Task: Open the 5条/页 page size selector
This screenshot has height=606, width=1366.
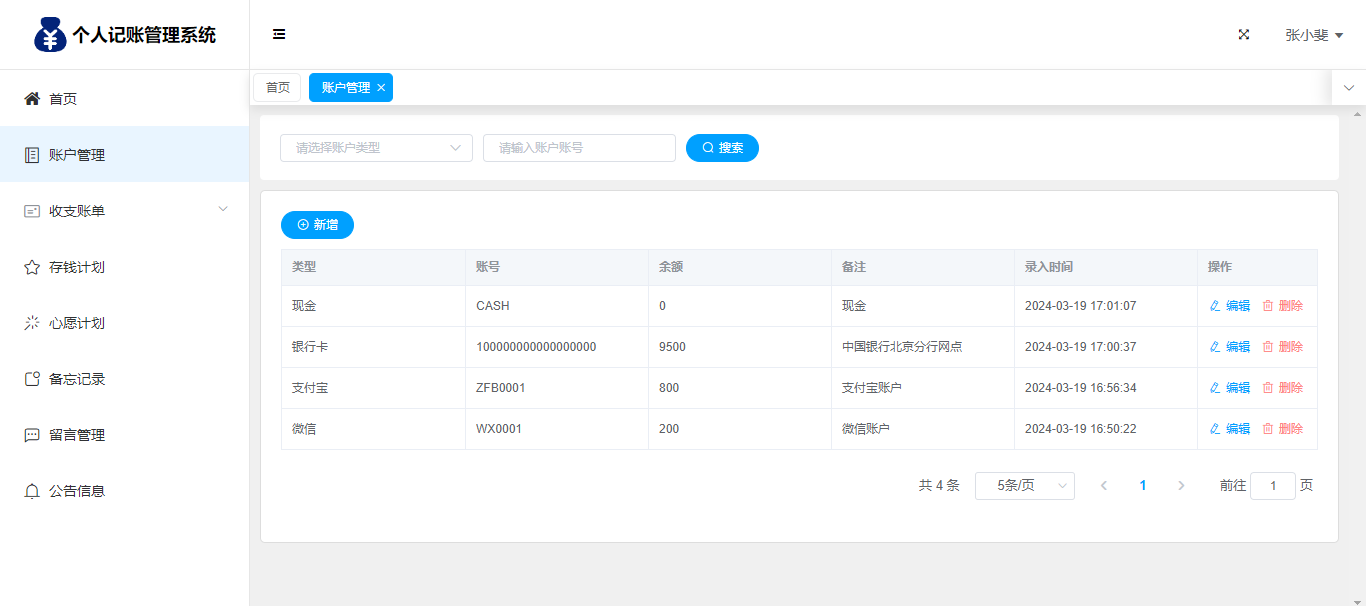Action: pos(1024,486)
